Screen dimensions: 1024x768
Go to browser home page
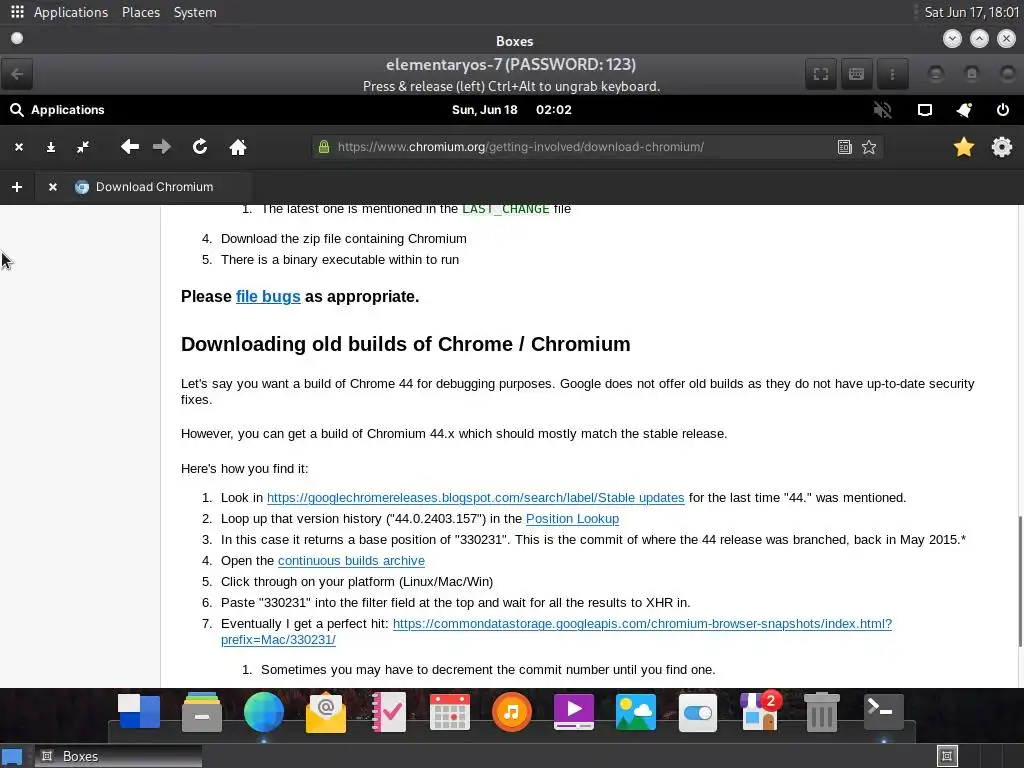pos(238,147)
